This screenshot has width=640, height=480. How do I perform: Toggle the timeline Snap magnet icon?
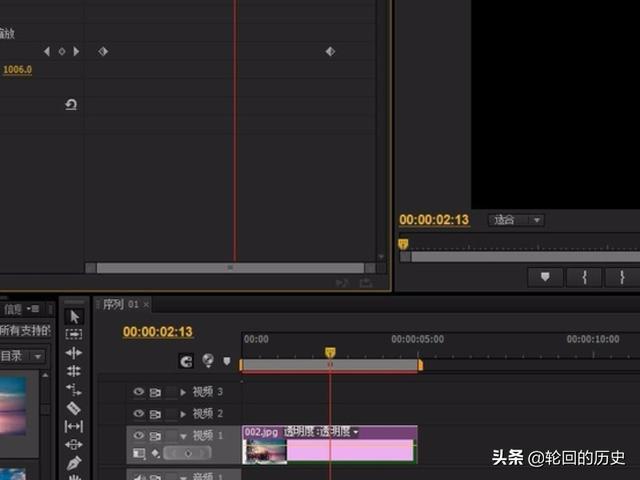tap(186, 361)
